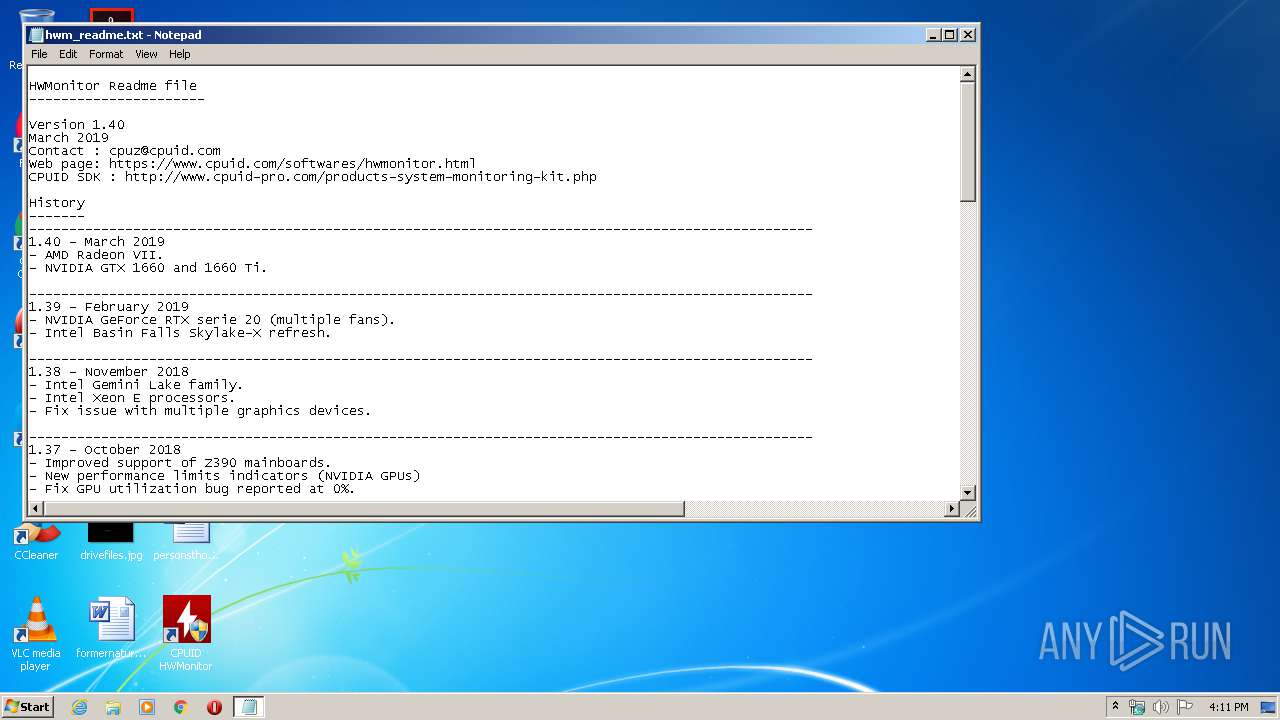Click the '1.39 - February 2019' entry
Image resolution: width=1280 pixels, height=720 pixels.
(109, 307)
